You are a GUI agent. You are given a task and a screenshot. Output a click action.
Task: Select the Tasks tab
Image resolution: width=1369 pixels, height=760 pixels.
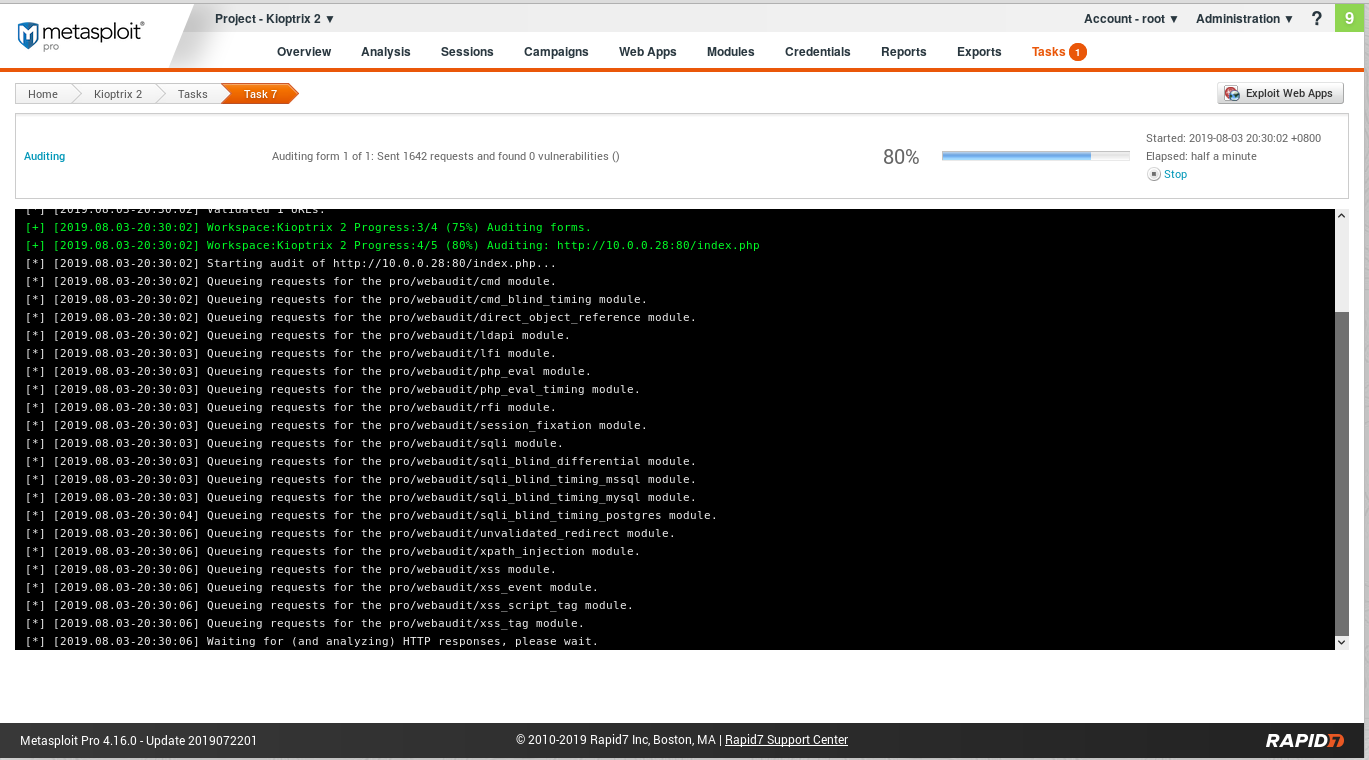[1048, 52]
